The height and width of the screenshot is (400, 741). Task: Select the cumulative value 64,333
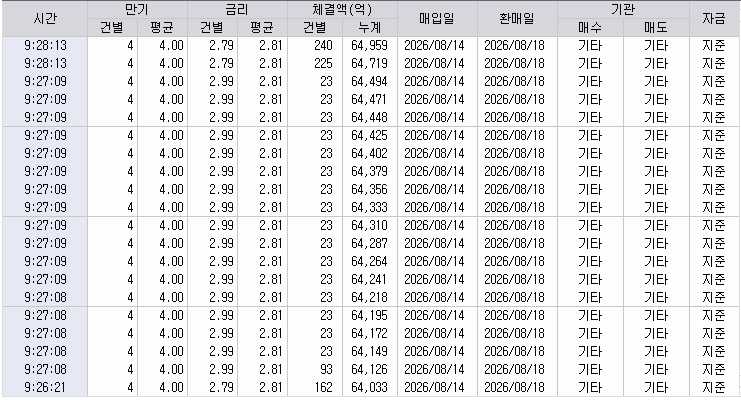369,208
